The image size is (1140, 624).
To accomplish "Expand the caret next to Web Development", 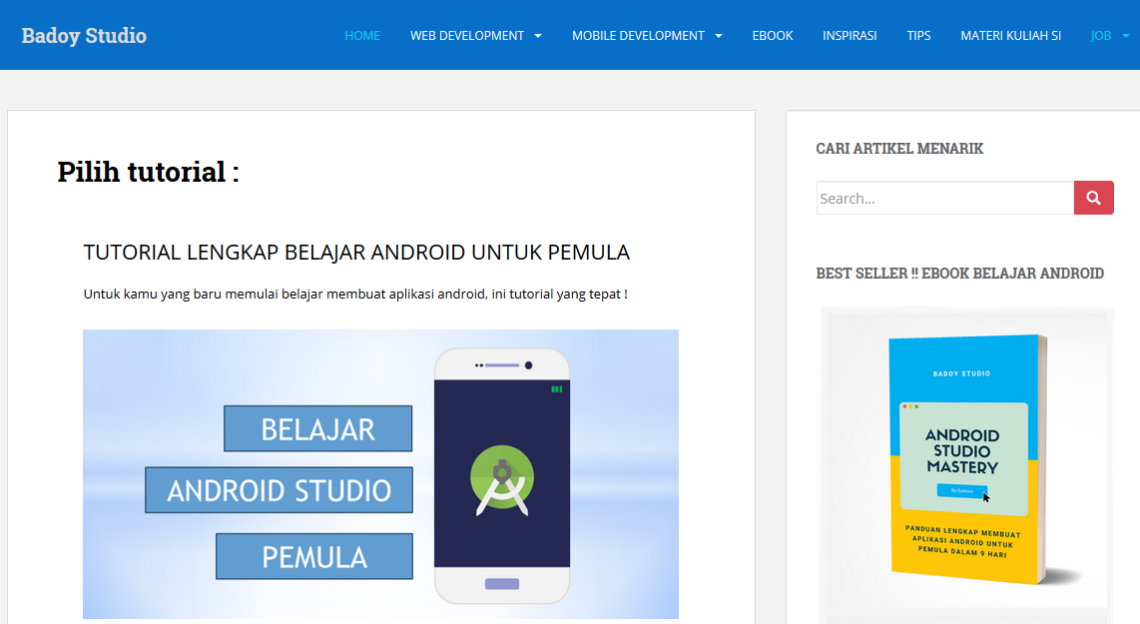I will tap(538, 36).
